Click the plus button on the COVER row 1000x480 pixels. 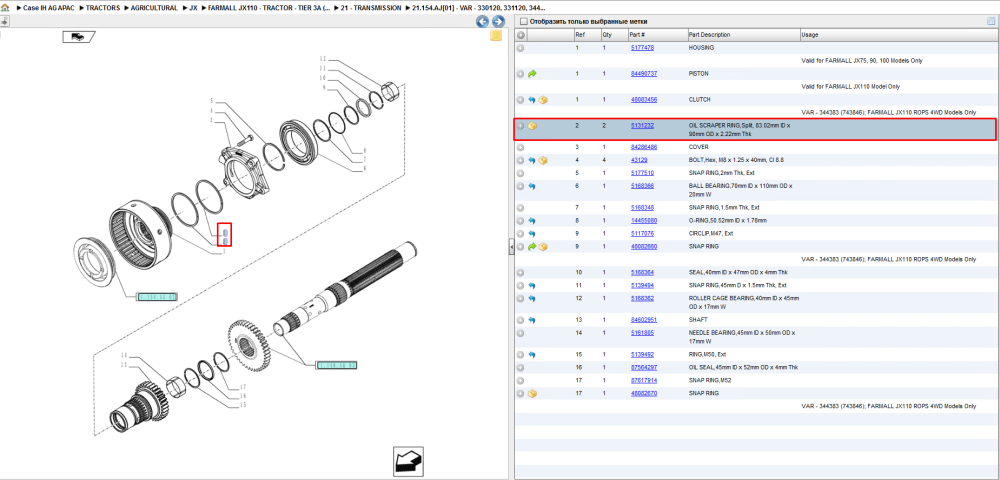[x=521, y=147]
